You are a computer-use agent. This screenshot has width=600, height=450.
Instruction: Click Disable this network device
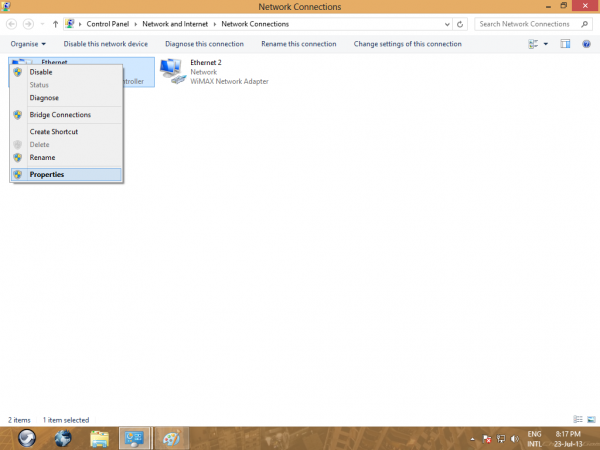[106, 44]
